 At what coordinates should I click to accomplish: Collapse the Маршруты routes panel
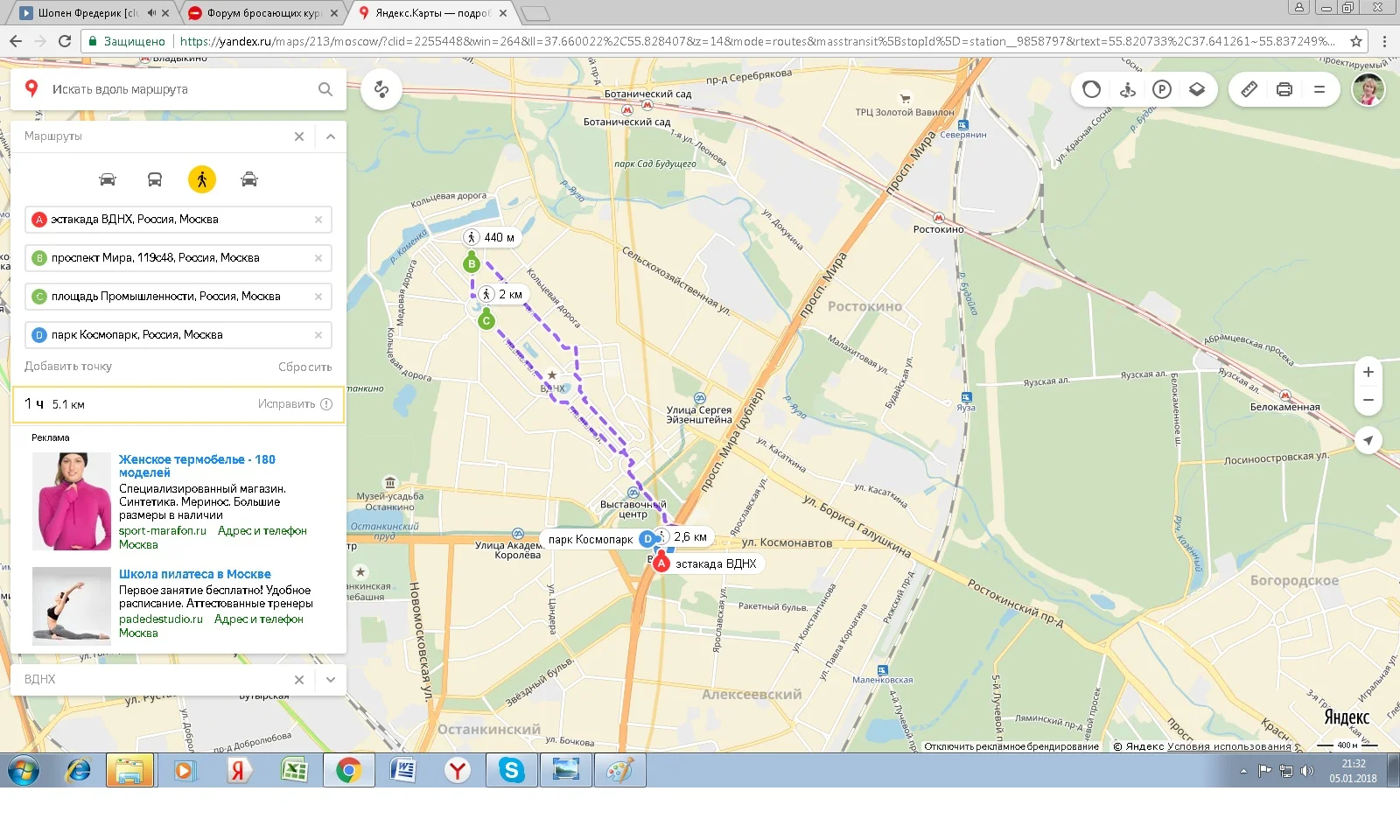click(x=331, y=136)
